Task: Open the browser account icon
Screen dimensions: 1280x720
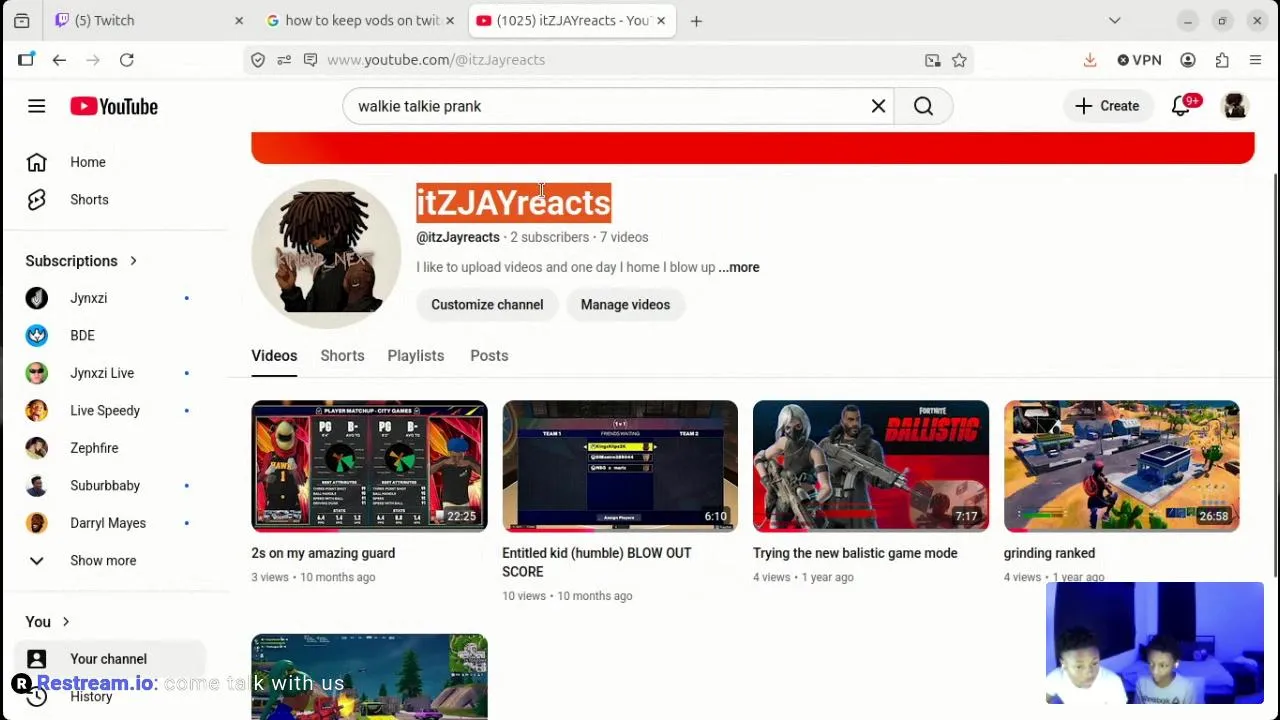Action: 1188,60
